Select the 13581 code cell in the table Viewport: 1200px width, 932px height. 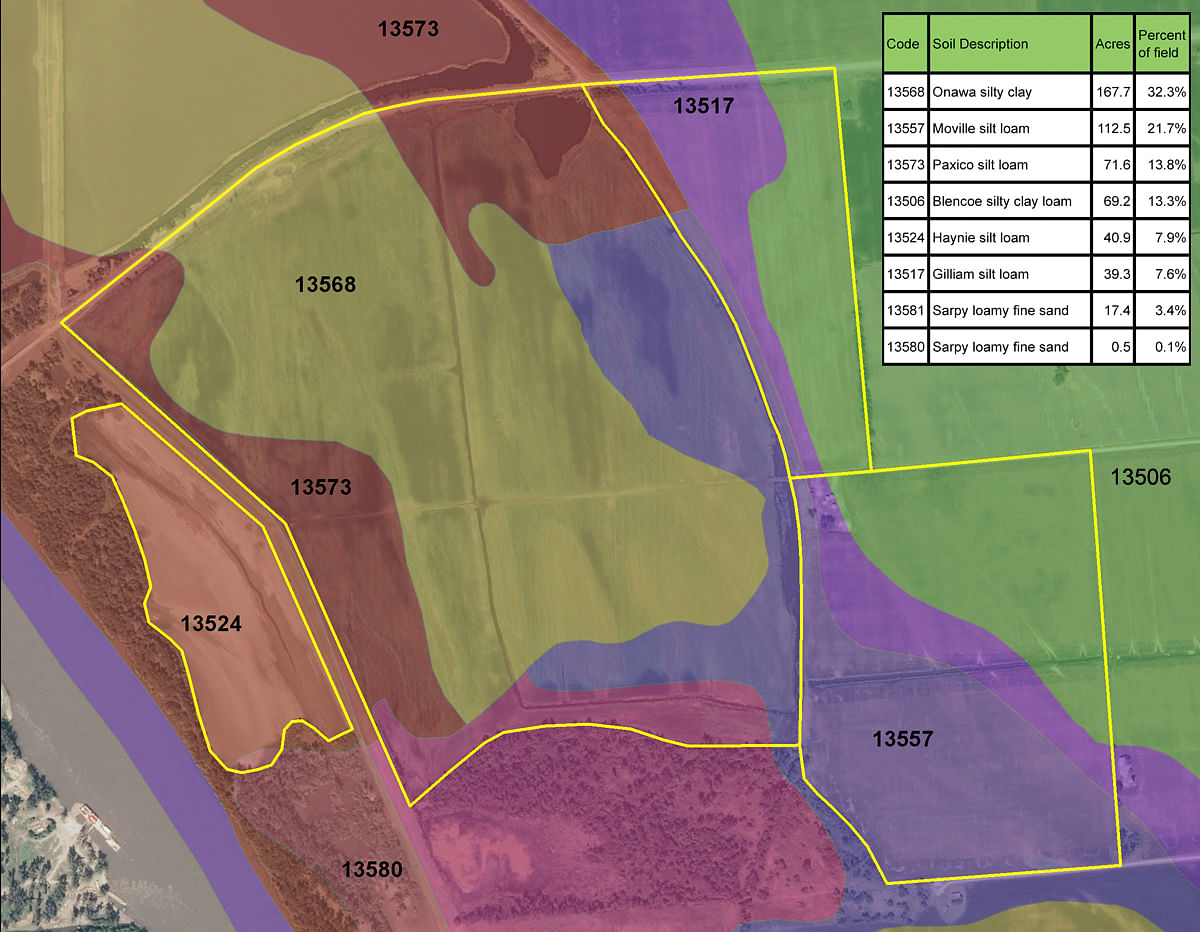(x=905, y=311)
